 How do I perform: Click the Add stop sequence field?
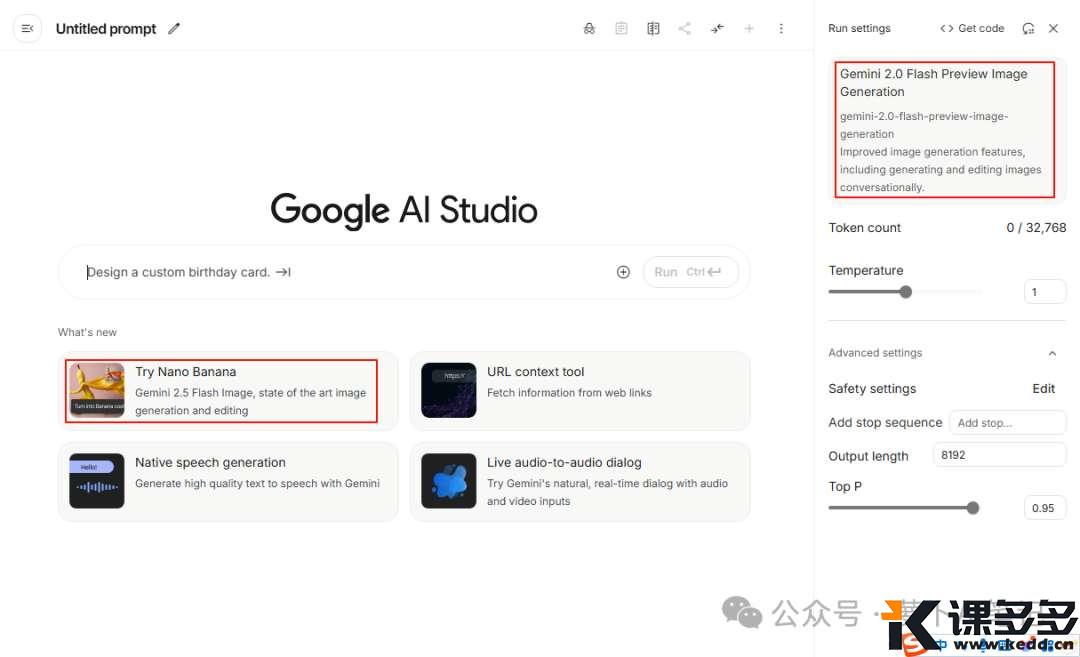[1006, 423]
